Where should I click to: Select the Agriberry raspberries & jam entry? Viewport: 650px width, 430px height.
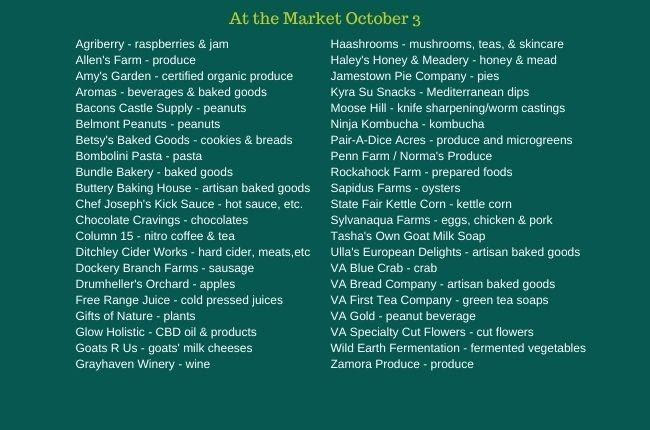152,44
